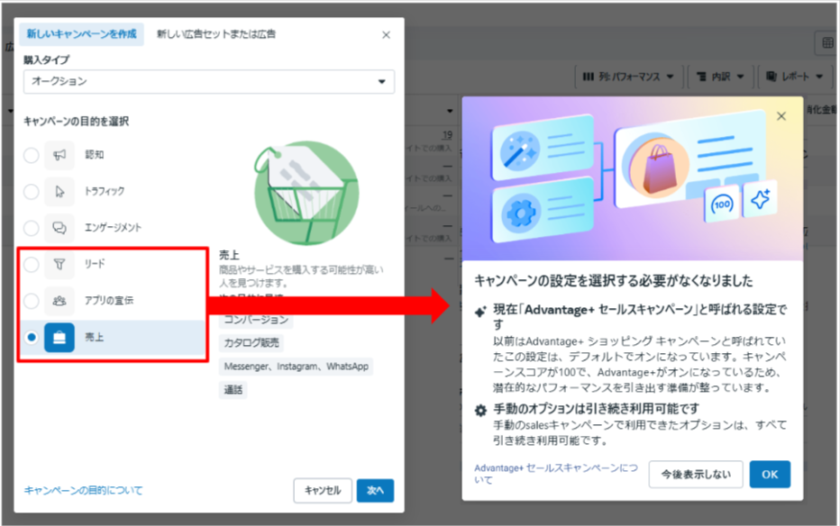Image resolution: width=840 pixels, height=526 pixels.
Task: Select the 新しいキャンペーンを作成 tab
Action: pyautogui.click(x=83, y=35)
